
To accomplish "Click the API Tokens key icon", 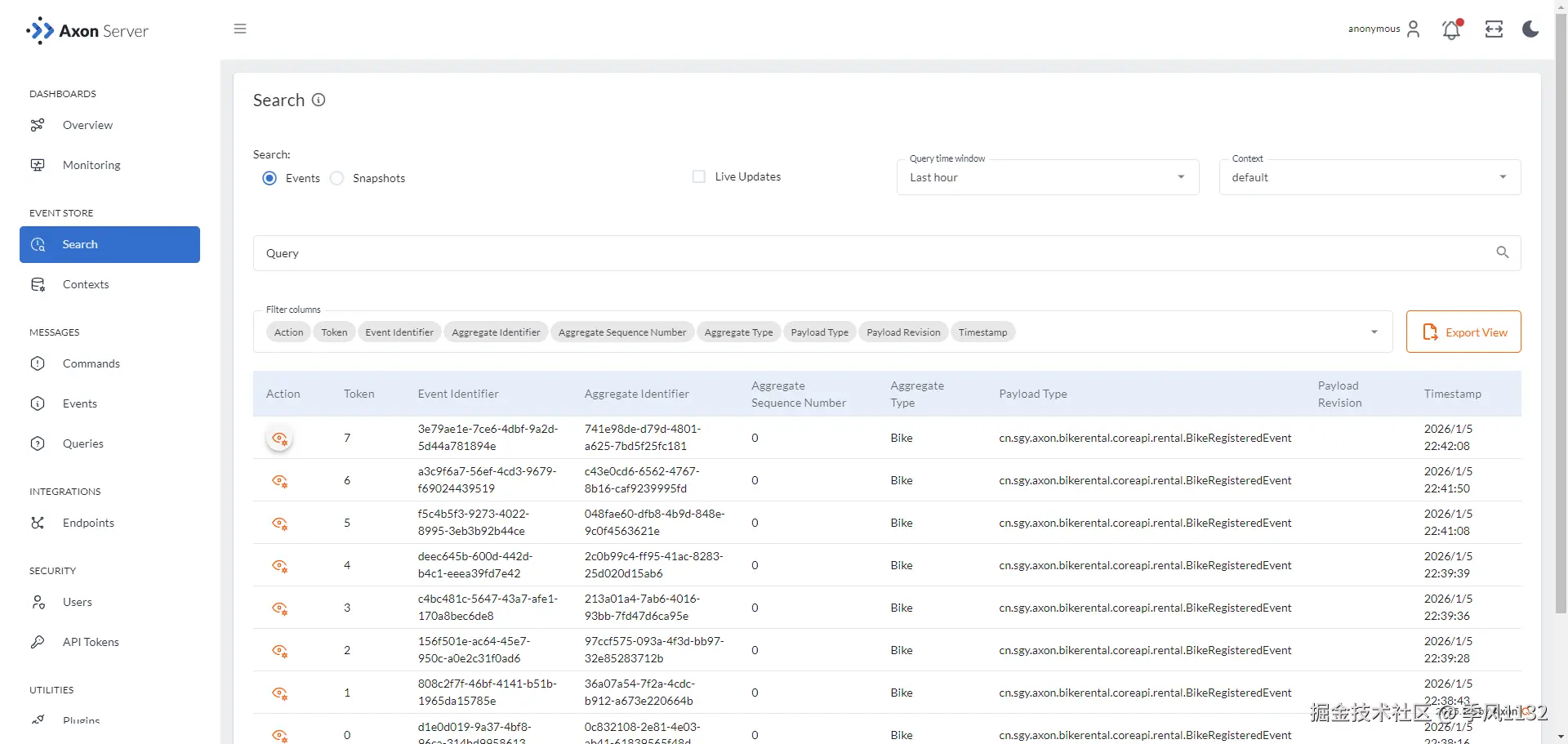I will [38, 642].
